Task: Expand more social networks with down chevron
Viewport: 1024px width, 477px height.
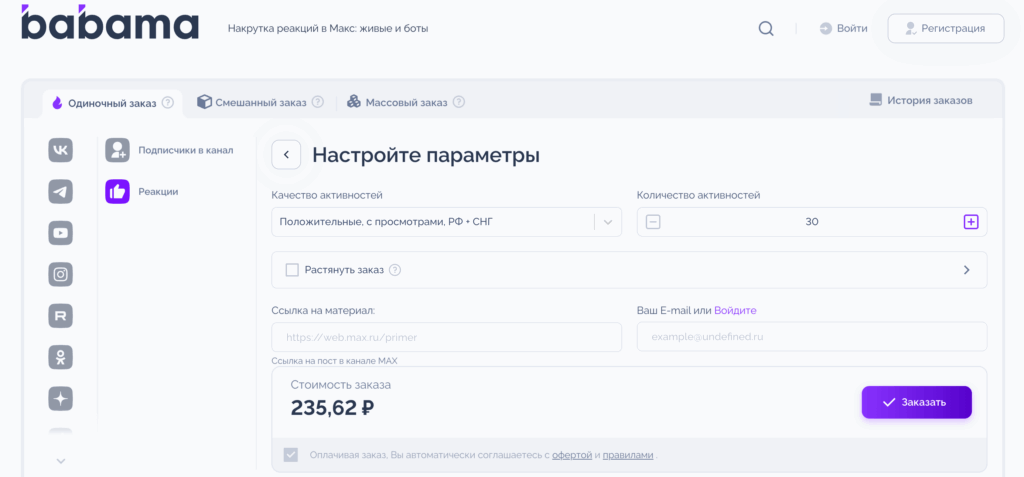Action: [61, 461]
